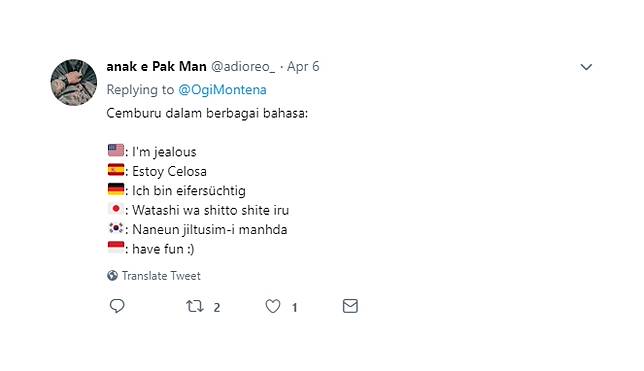Open the Apr 6 timestamp link
Screen dimensions: 644x371
point(303,67)
